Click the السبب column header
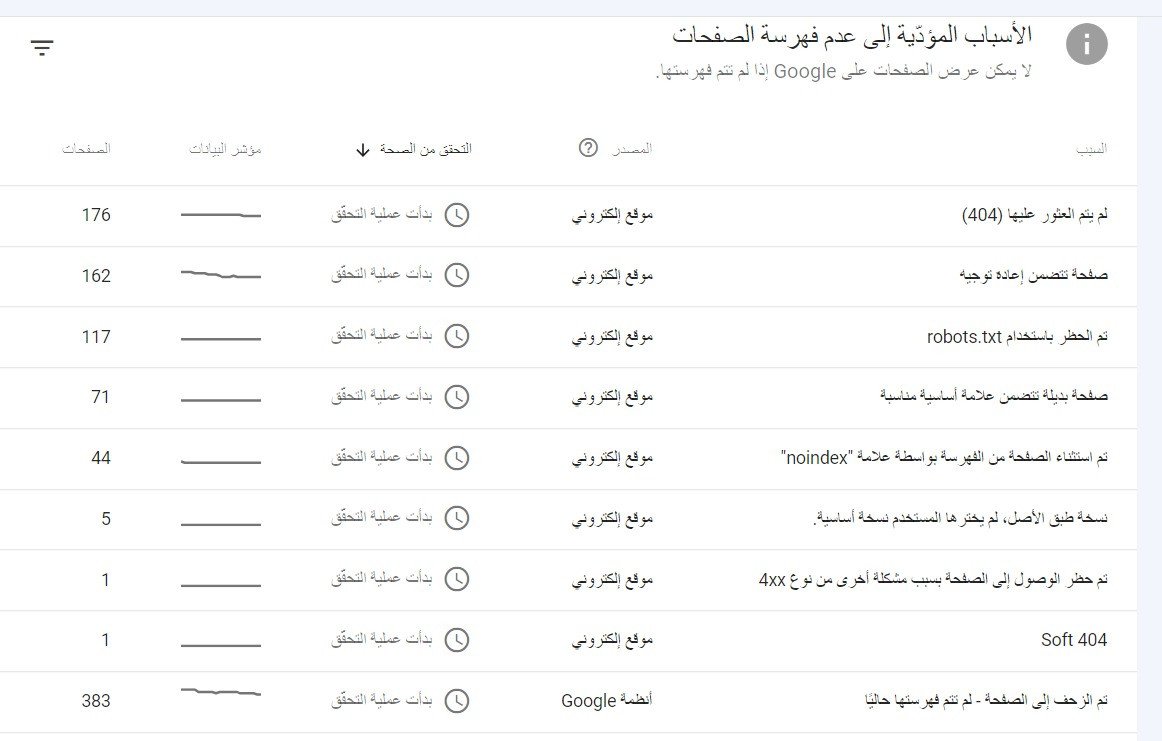The image size is (1162, 741). 1091,149
